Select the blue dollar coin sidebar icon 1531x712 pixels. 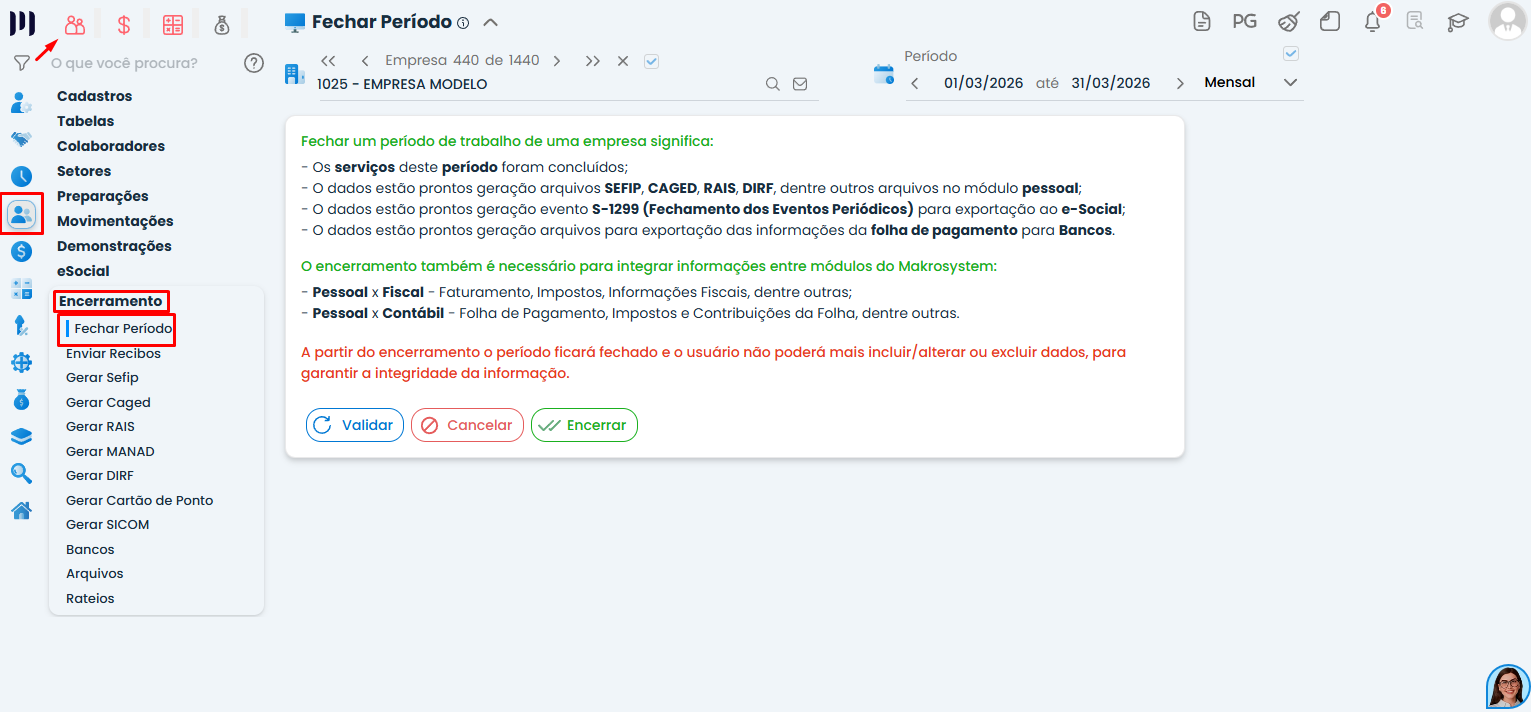(x=21, y=252)
